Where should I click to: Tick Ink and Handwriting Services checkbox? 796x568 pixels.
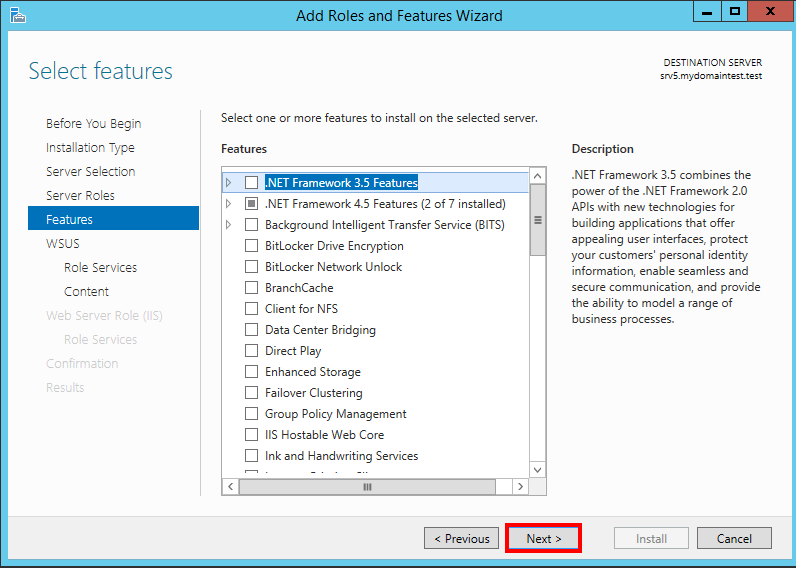coord(251,455)
